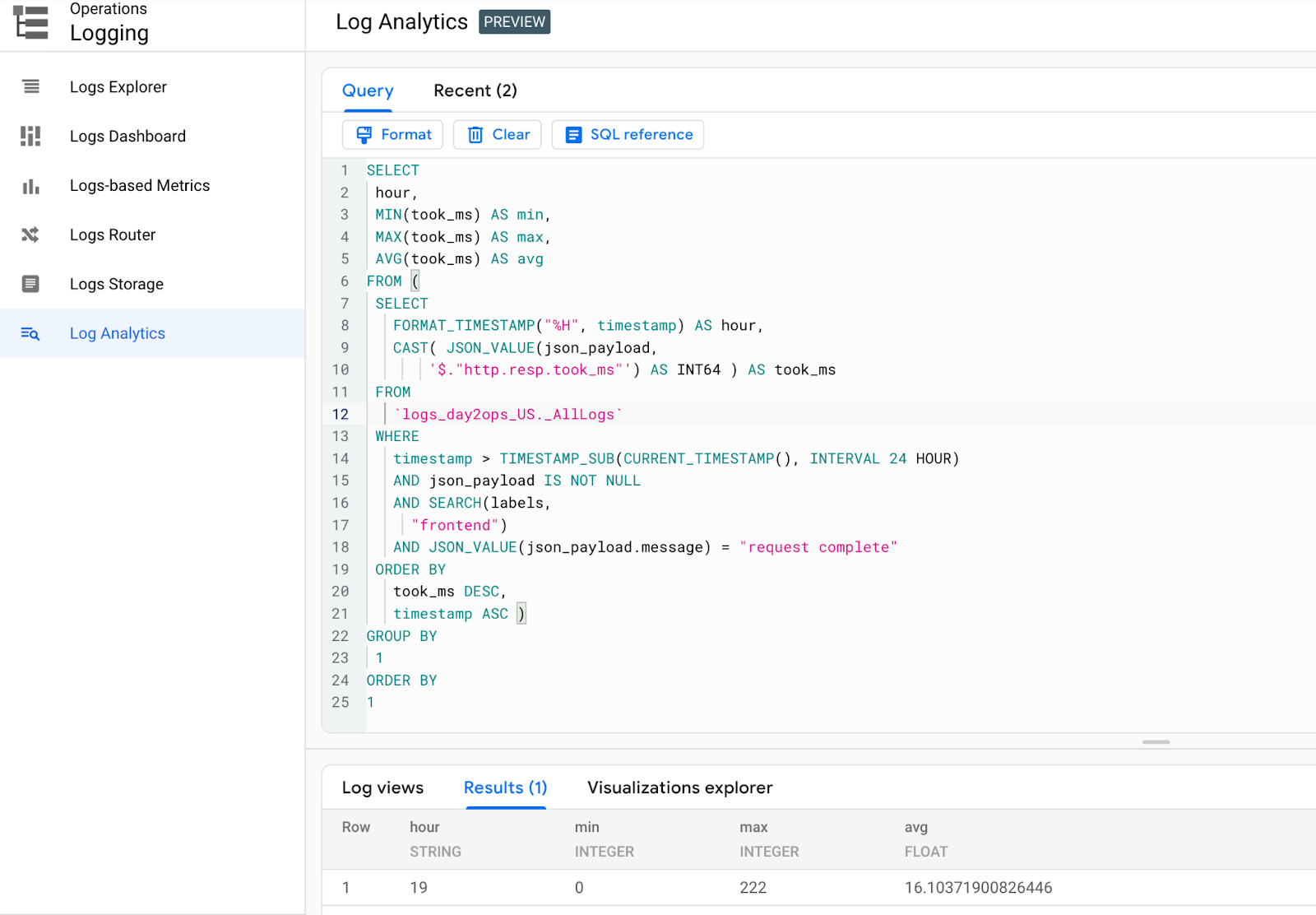Format the SQL query
Image resolution: width=1316 pixels, height=915 pixels.
coord(392,135)
